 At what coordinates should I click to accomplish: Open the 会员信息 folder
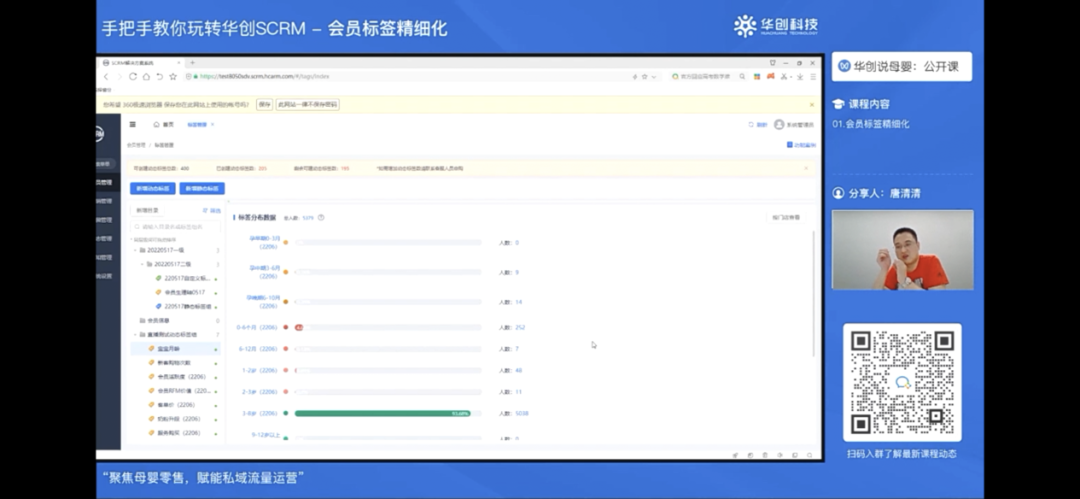(x=155, y=320)
